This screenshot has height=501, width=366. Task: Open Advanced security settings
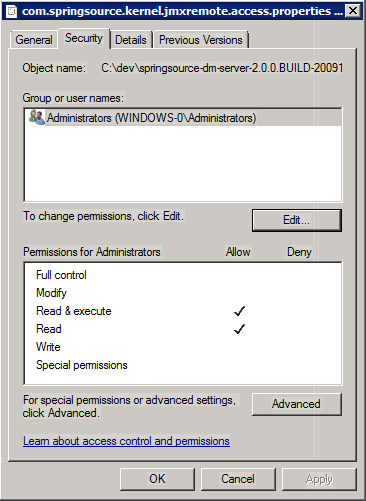[297, 404]
